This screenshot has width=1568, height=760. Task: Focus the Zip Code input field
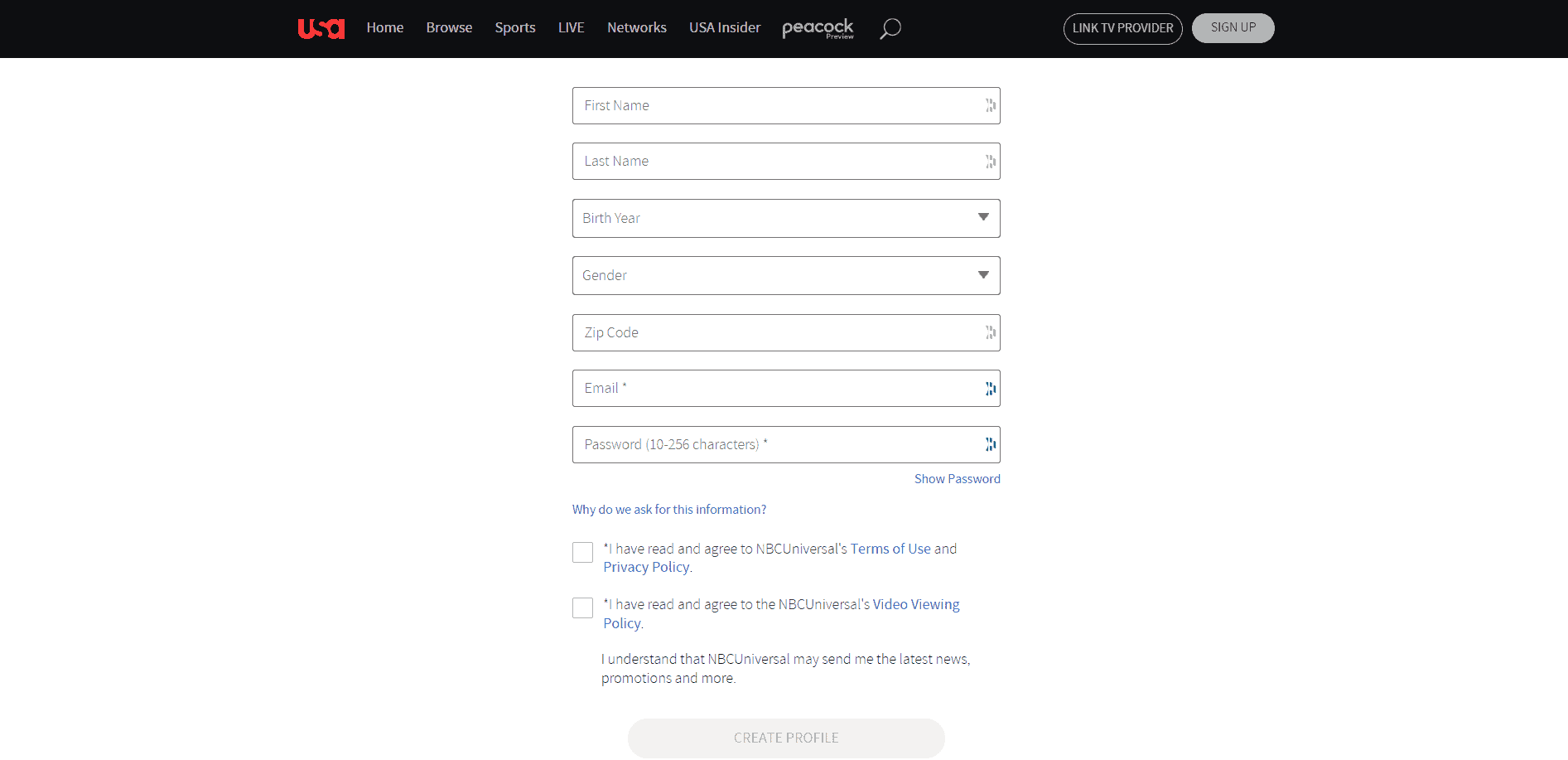[x=786, y=332]
